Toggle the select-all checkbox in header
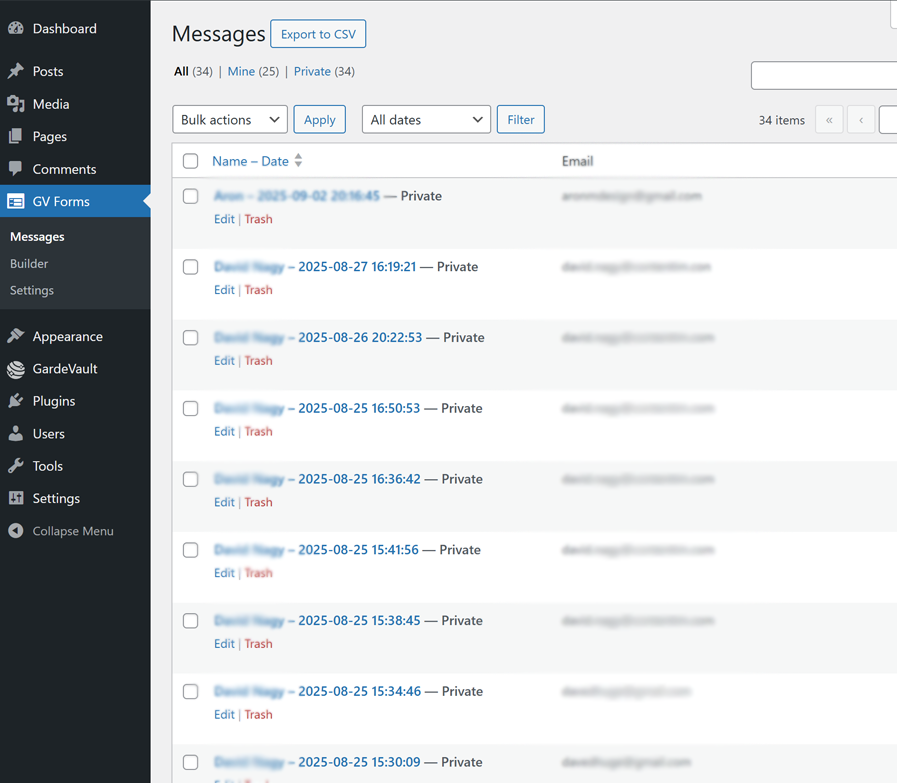 pos(191,161)
